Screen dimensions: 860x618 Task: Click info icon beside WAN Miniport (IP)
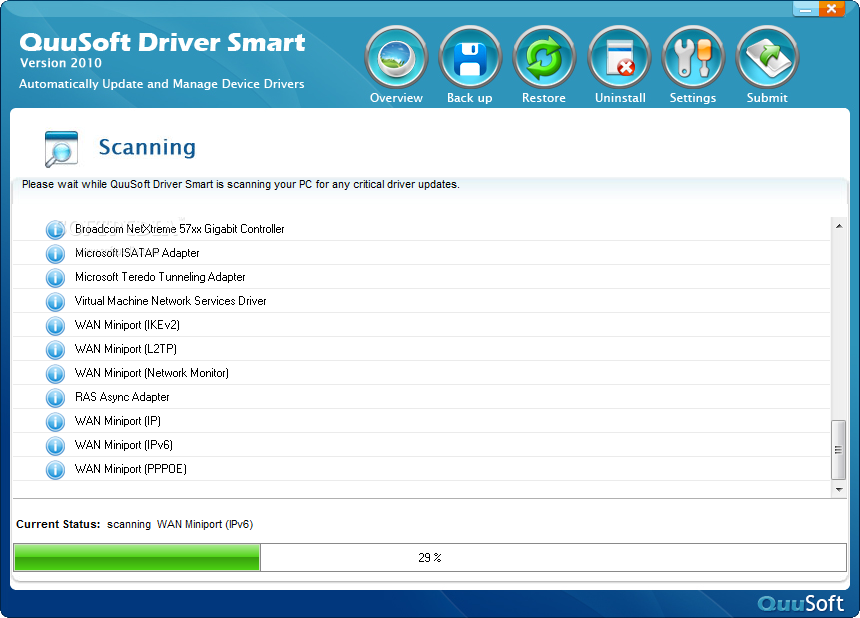[55, 422]
